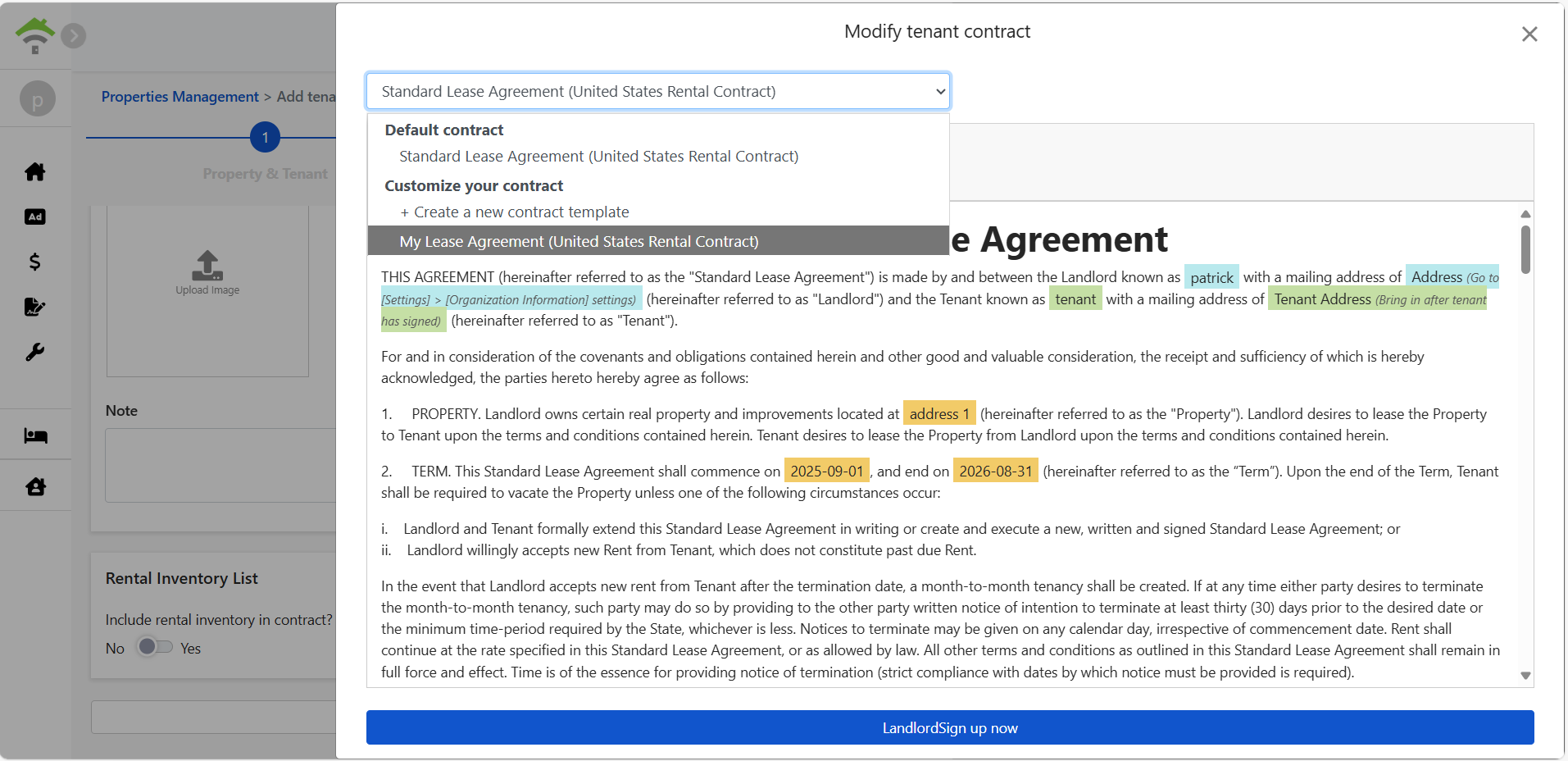Choose Standard Lease Agreement under Default contract
The width and height of the screenshot is (1568, 761).
click(598, 156)
